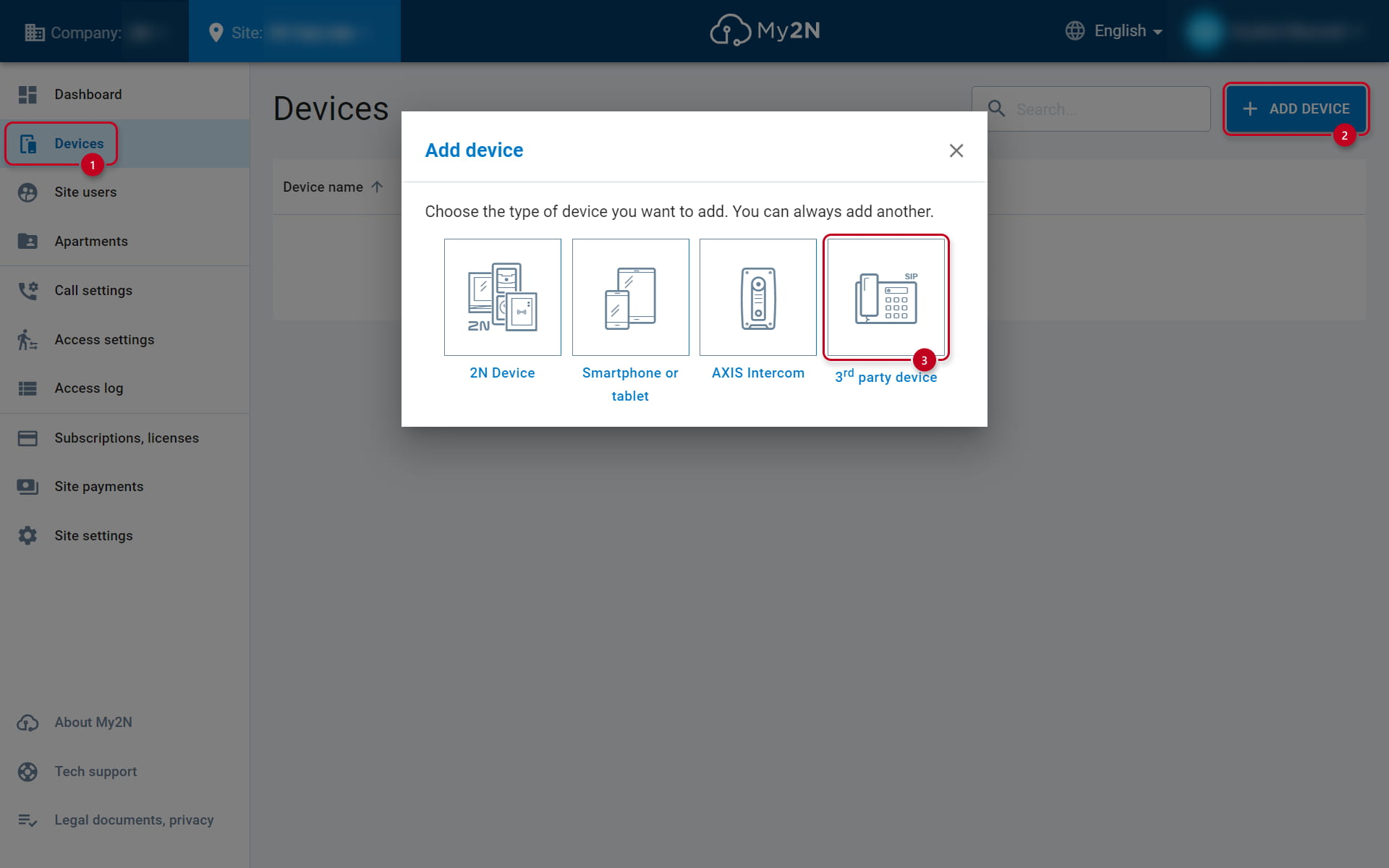
Task: Click the ADD DEVICE button
Action: (x=1296, y=109)
